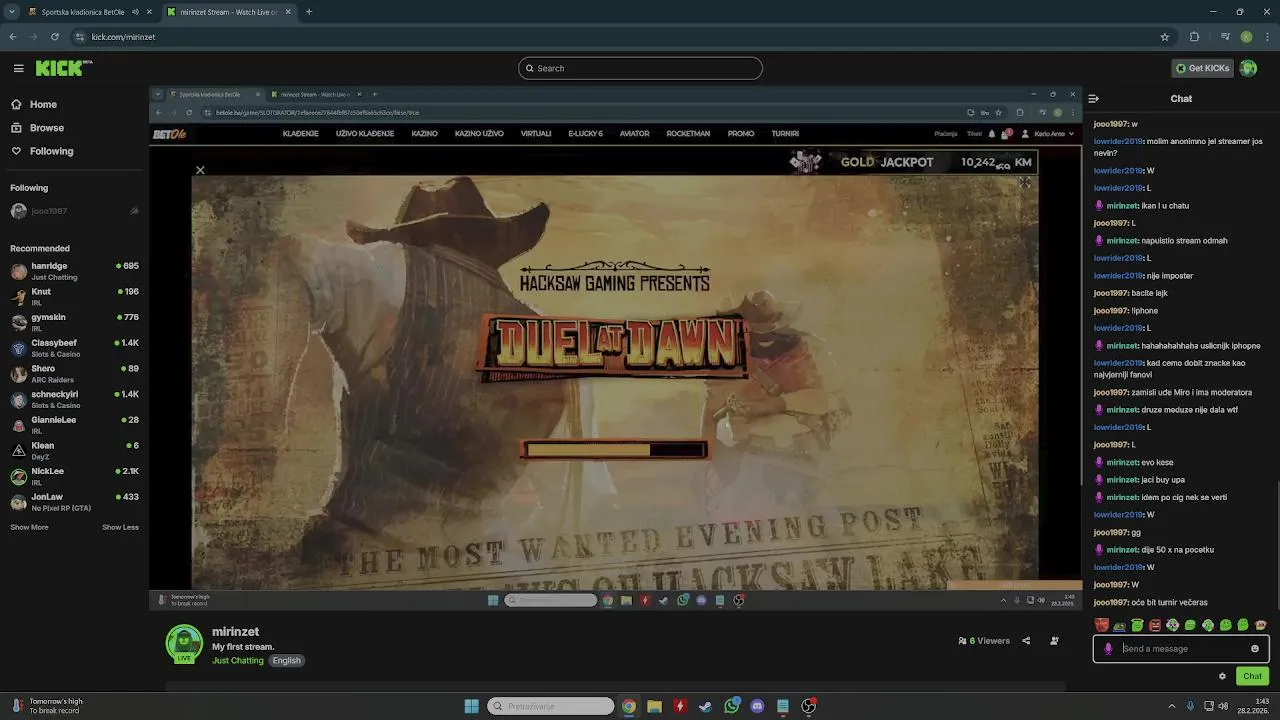This screenshot has height=720, width=1280.
Task: Collapse list with Show Less
Action: [x=120, y=527]
